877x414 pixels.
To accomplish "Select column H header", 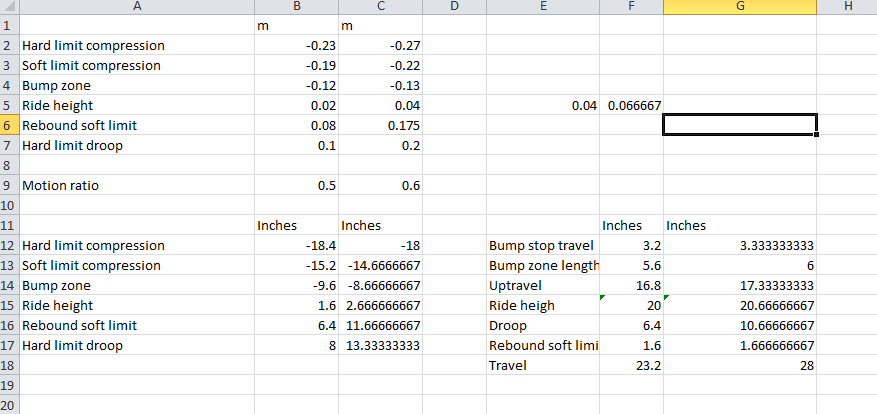I will (847, 7).
